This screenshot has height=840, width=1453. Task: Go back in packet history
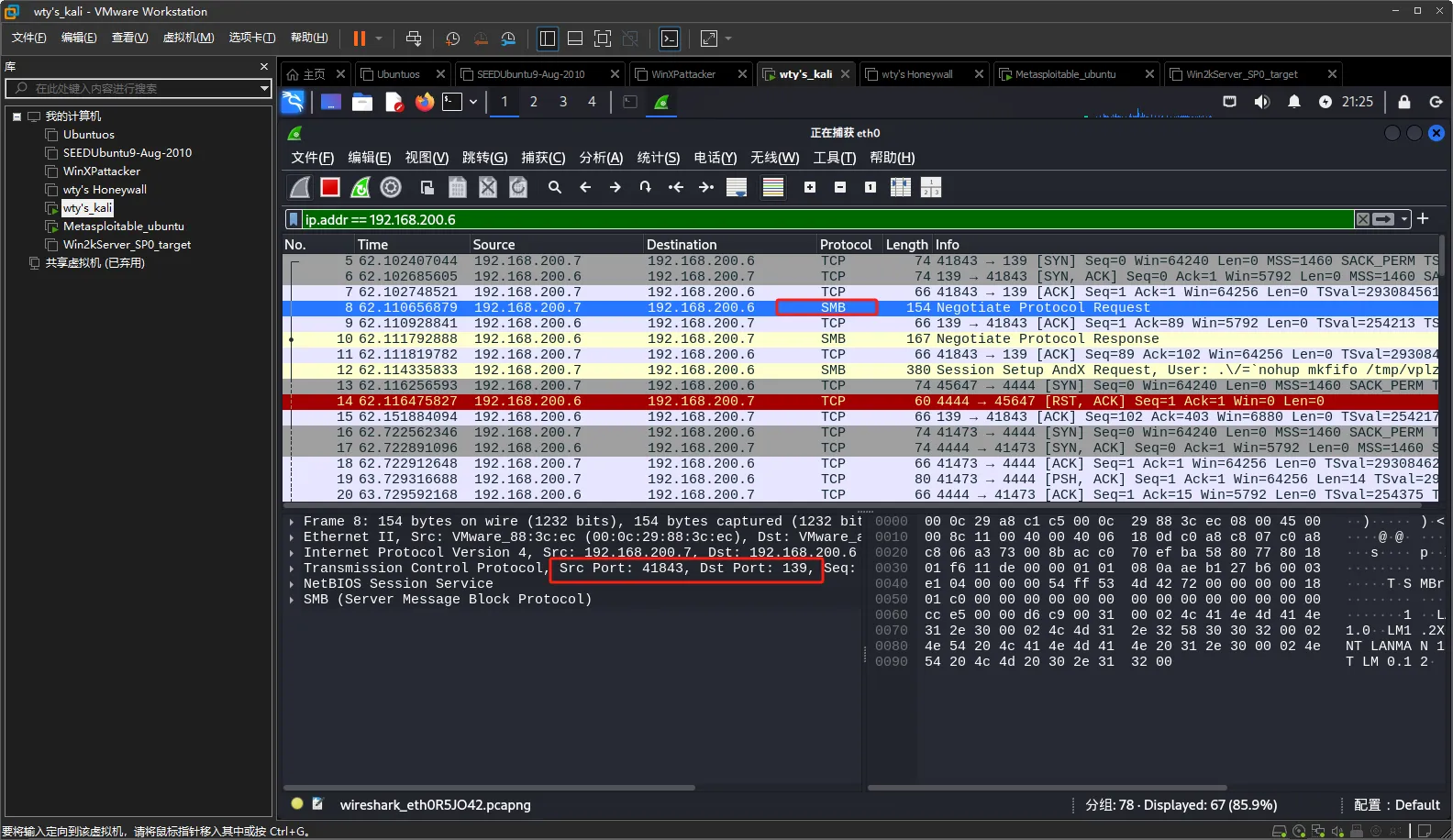(585, 187)
